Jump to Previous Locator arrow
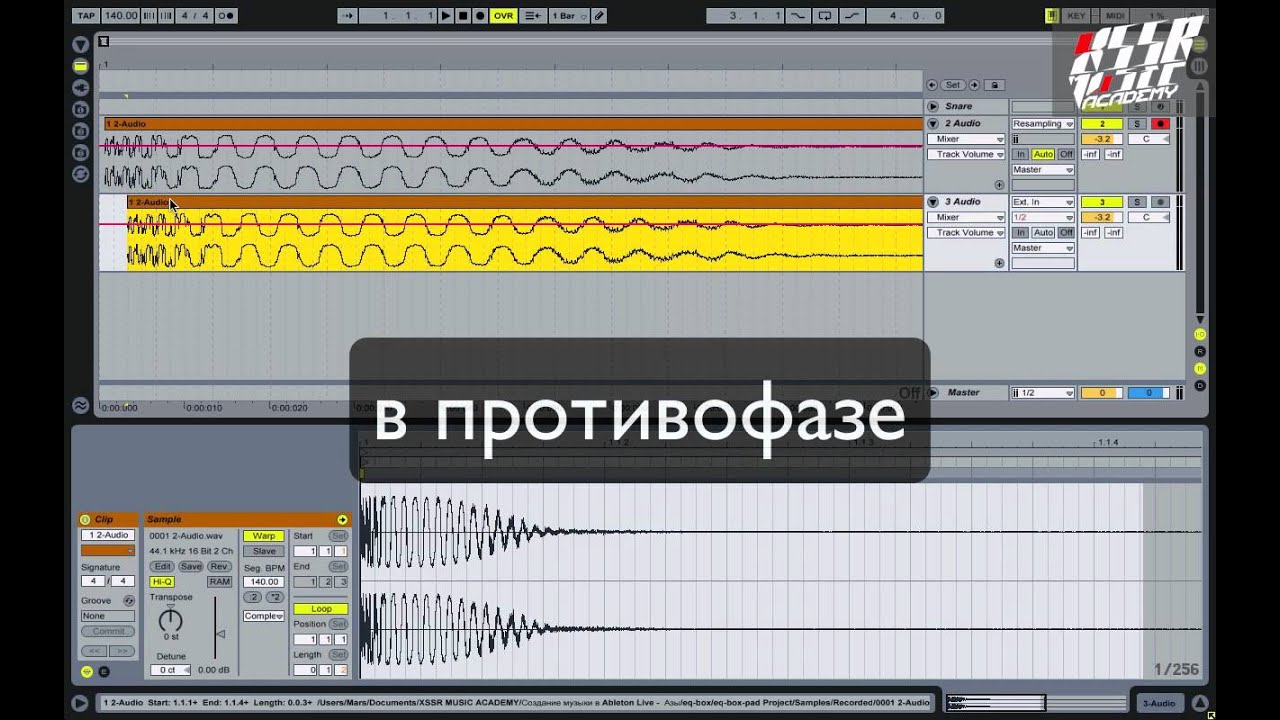The height and width of the screenshot is (720, 1280). click(x=932, y=85)
